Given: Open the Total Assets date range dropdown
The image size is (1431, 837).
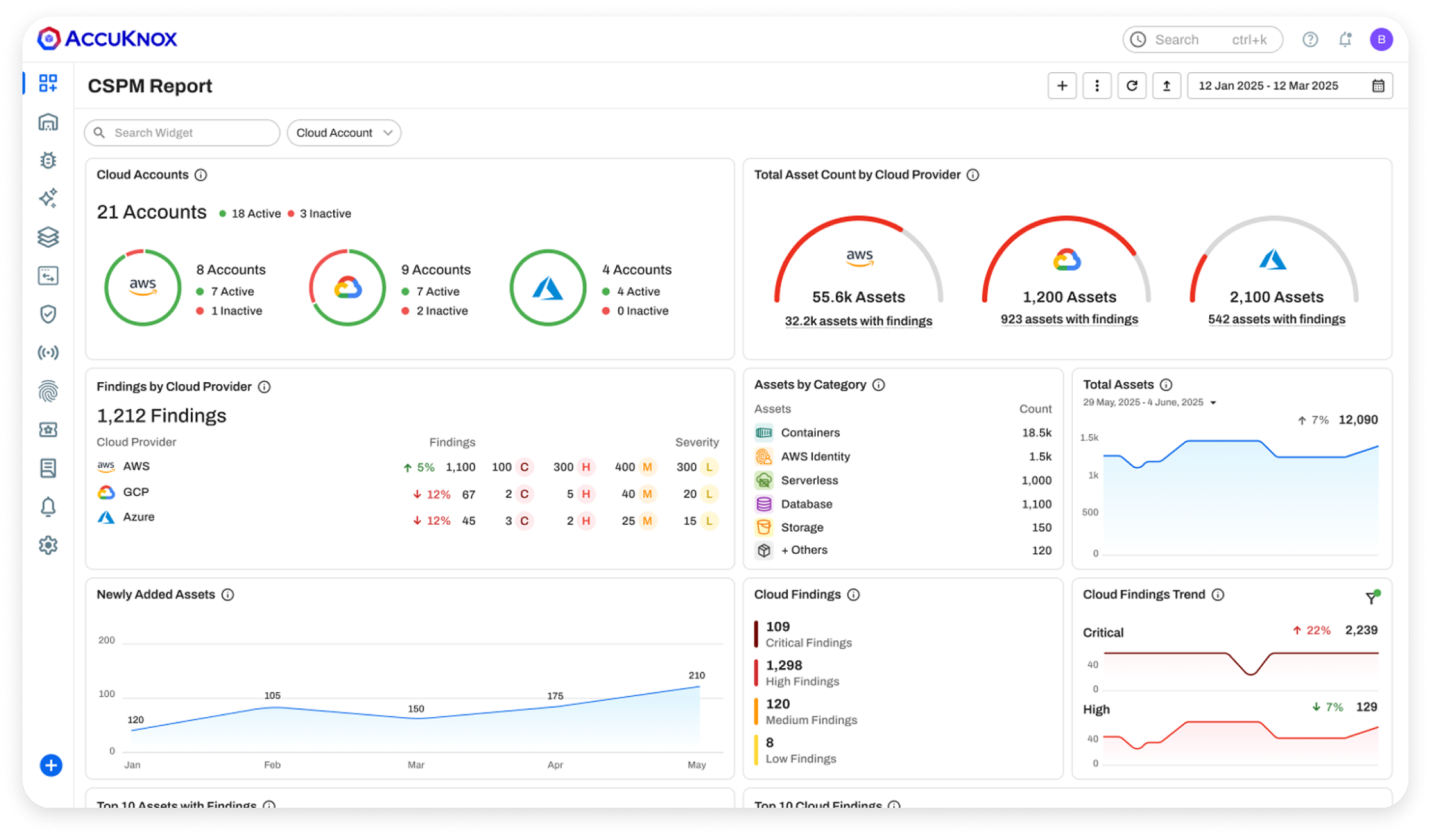Looking at the screenshot, I should (x=1213, y=403).
